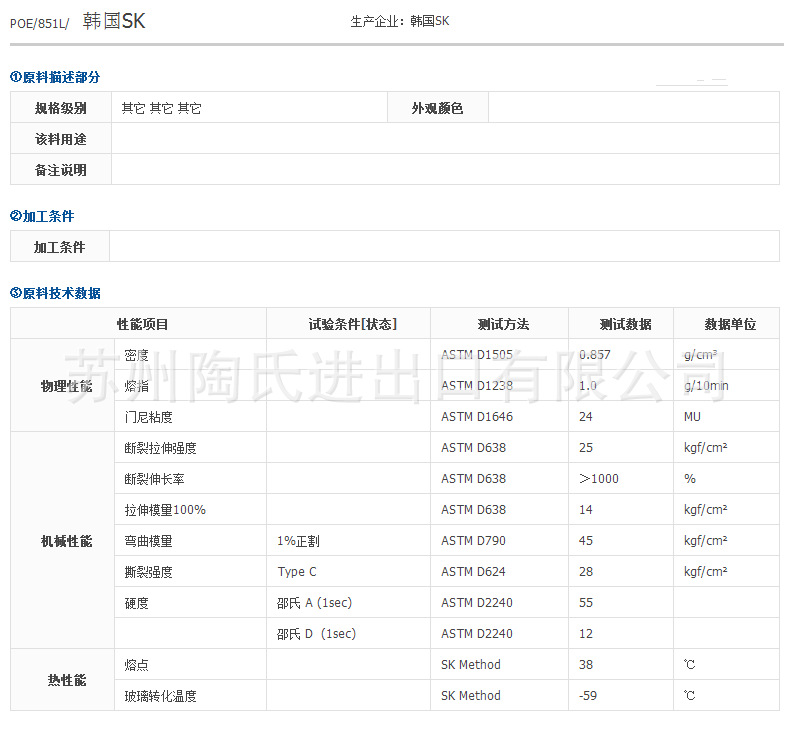Select the Shore A hardness value 55
Screen dimensions: 791x732
point(586,603)
